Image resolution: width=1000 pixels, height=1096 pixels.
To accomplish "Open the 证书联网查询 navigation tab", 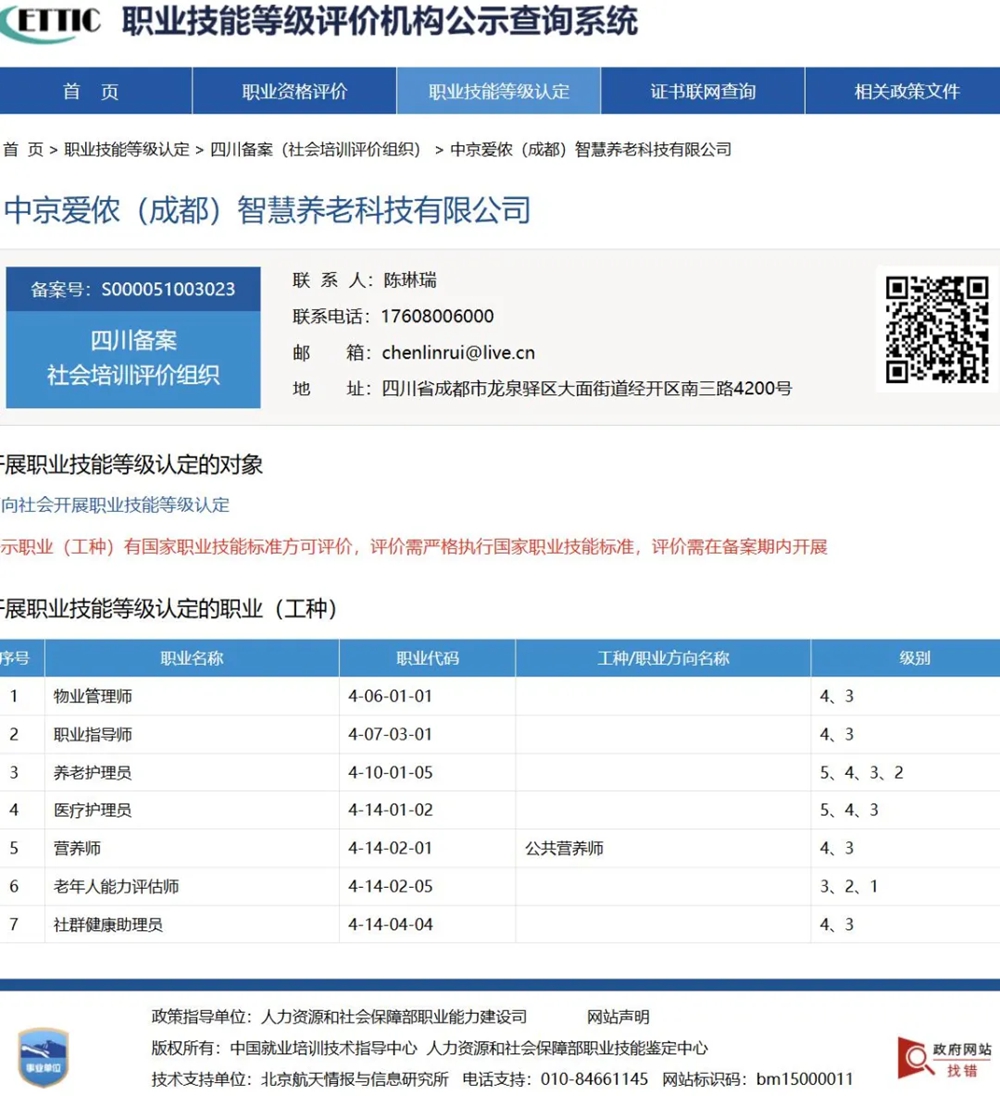I will click(703, 91).
